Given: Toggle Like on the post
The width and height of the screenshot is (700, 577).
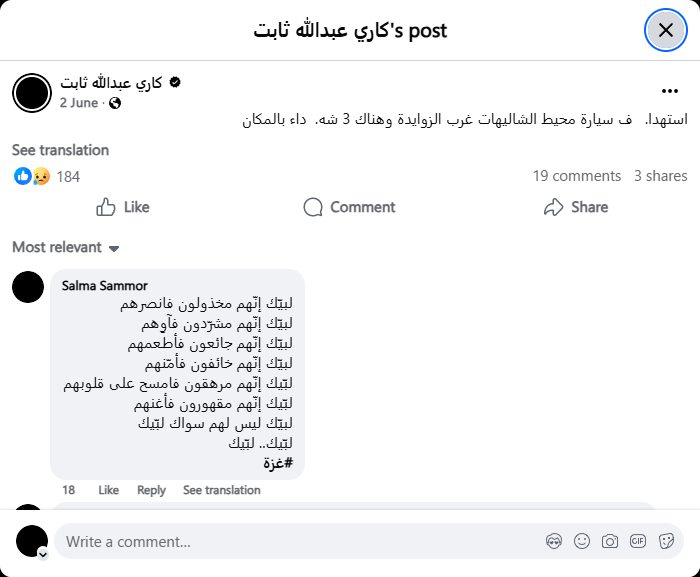Looking at the screenshot, I should pos(123,207).
